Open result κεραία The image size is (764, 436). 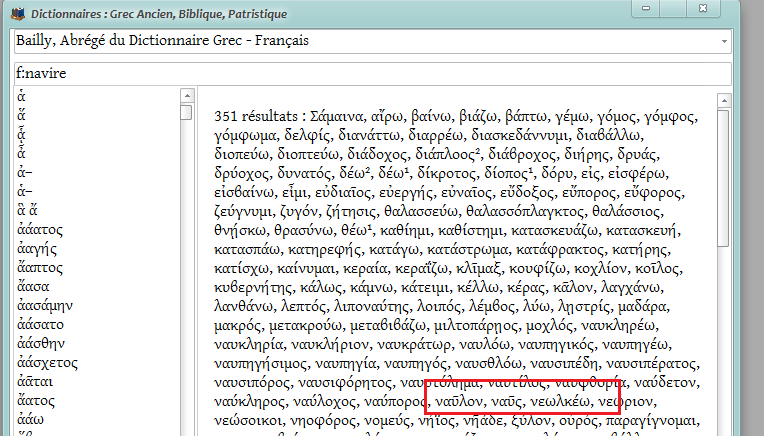[x=365, y=269]
